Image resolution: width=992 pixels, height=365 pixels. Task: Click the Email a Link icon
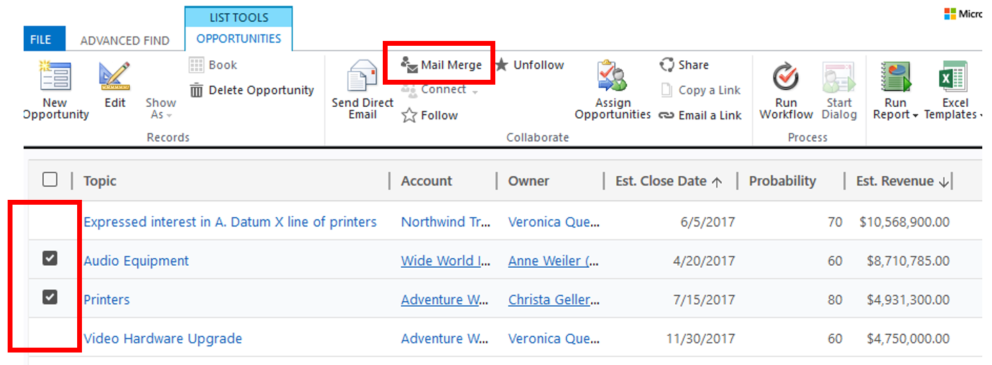(666, 115)
